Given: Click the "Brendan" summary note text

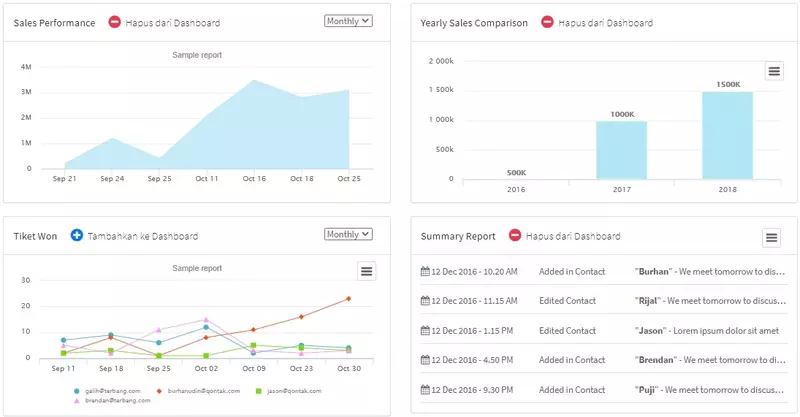Looking at the screenshot, I should click(710, 360).
